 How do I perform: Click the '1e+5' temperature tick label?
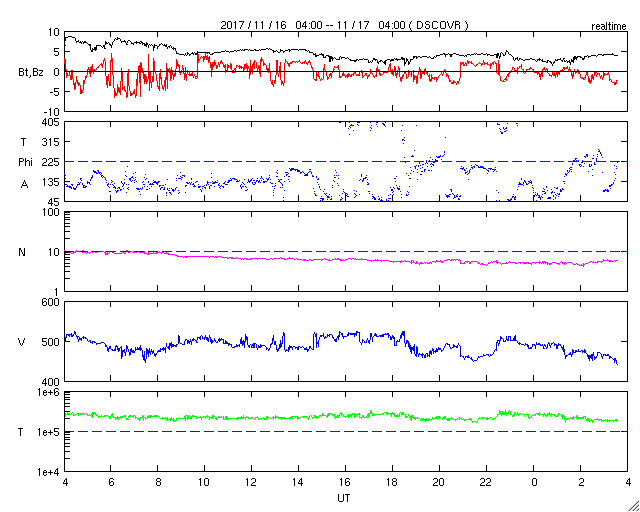click(x=49, y=432)
